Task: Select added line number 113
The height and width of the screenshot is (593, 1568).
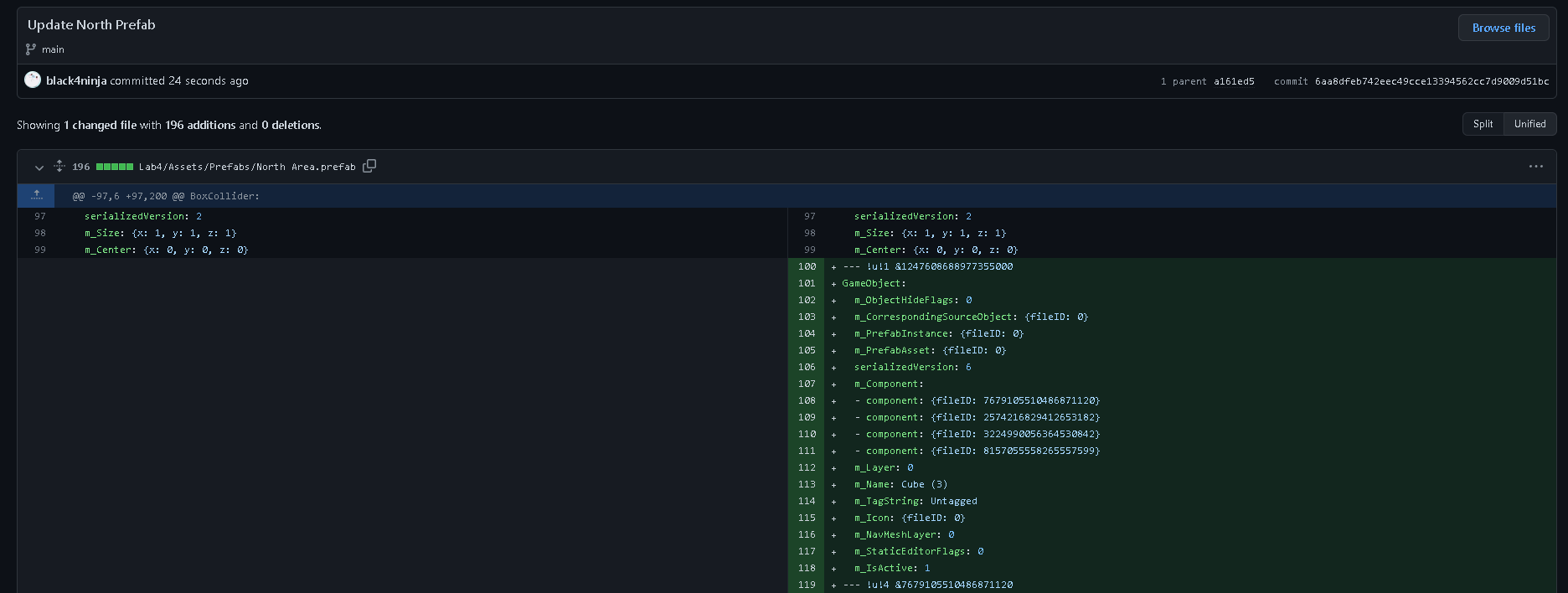Action: [807, 484]
